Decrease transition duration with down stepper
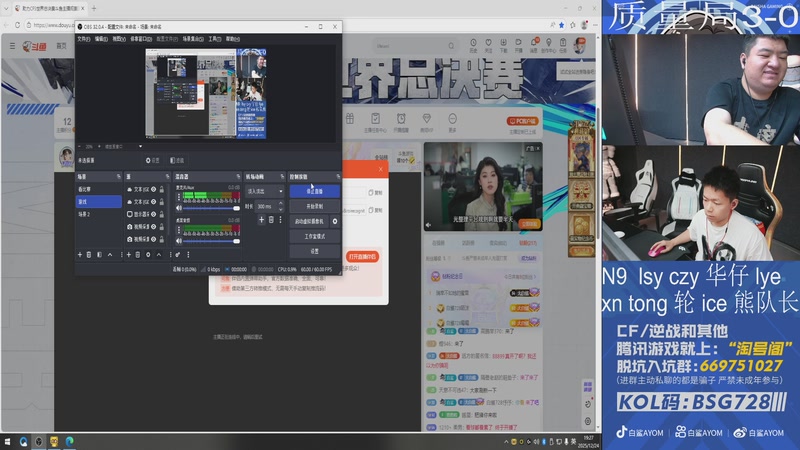 coord(280,209)
